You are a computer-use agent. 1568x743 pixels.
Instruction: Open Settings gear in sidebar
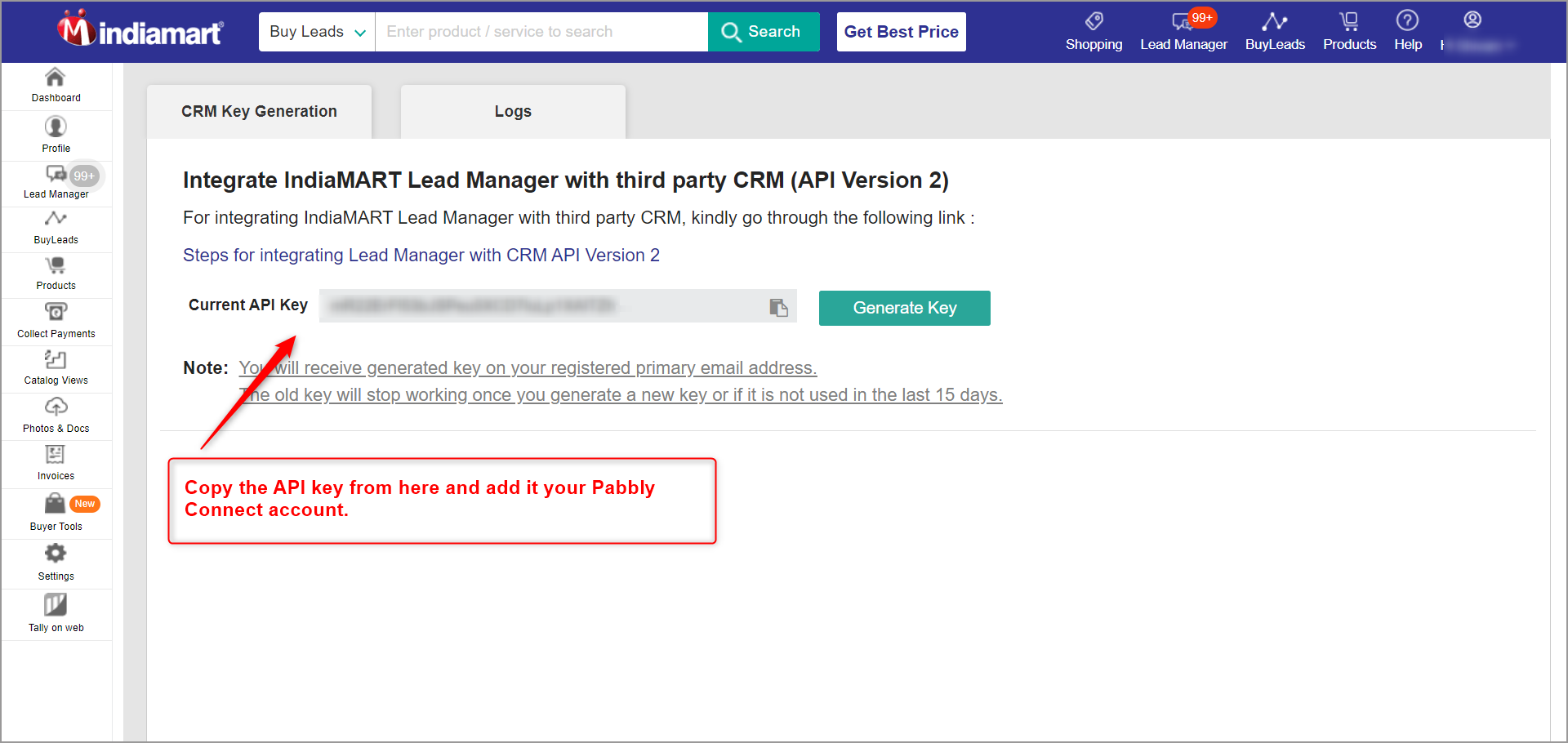point(56,563)
